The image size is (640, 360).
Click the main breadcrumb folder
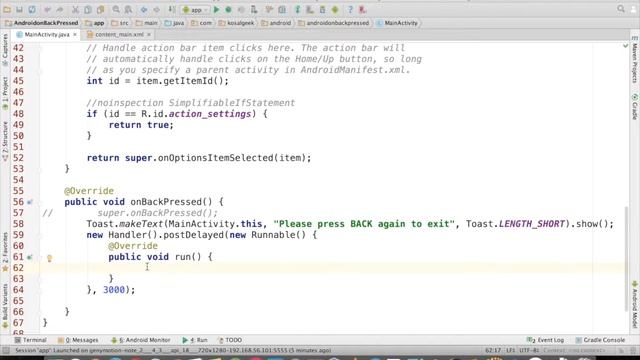coord(147,23)
